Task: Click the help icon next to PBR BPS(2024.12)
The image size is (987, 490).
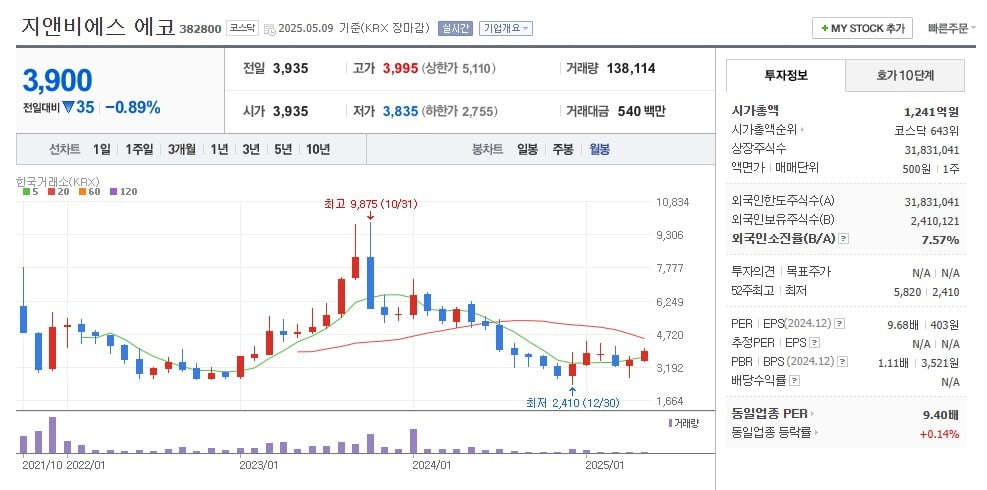Action: click(x=843, y=362)
